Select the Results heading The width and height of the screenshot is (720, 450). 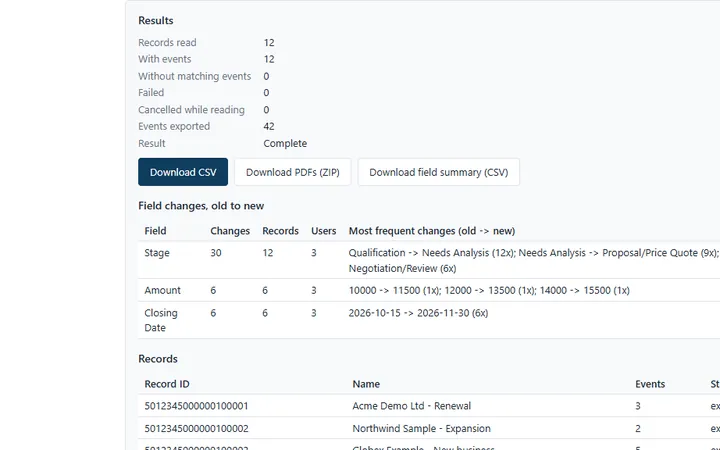tap(156, 21)
